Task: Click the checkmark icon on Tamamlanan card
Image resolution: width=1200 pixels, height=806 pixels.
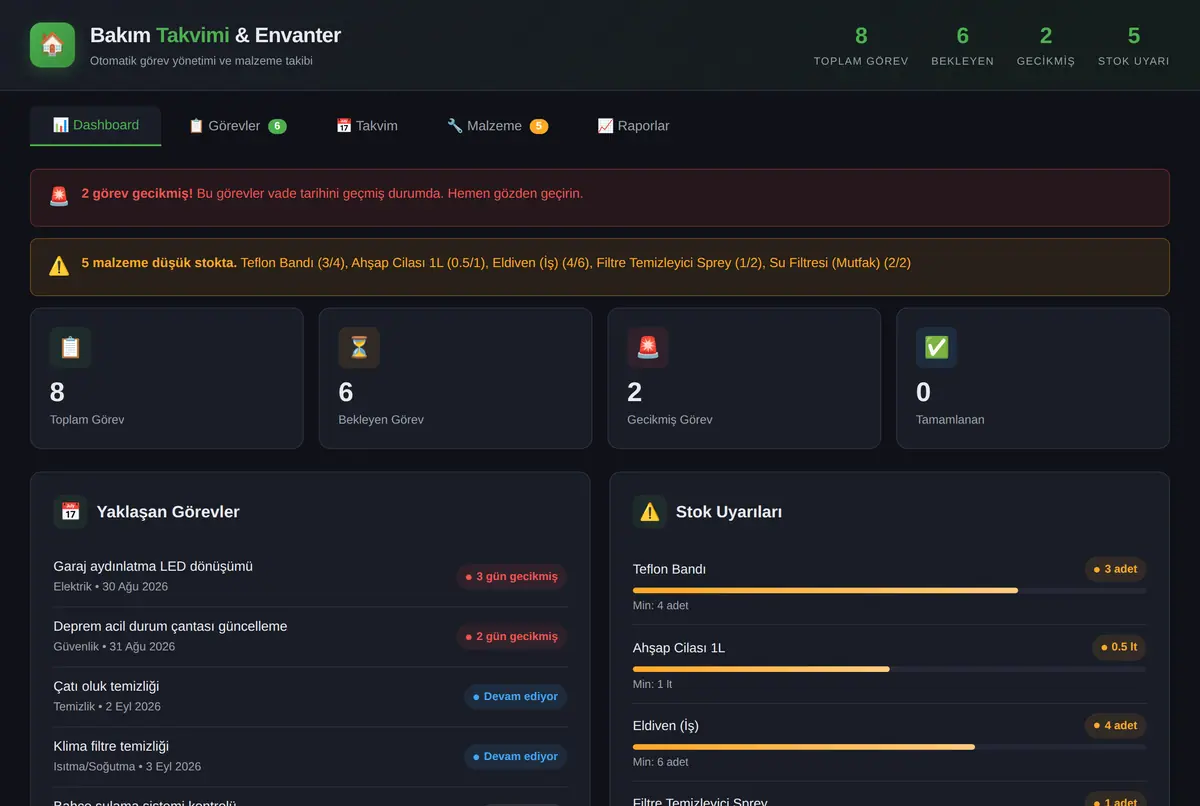Action: click(x=936, y=348)
